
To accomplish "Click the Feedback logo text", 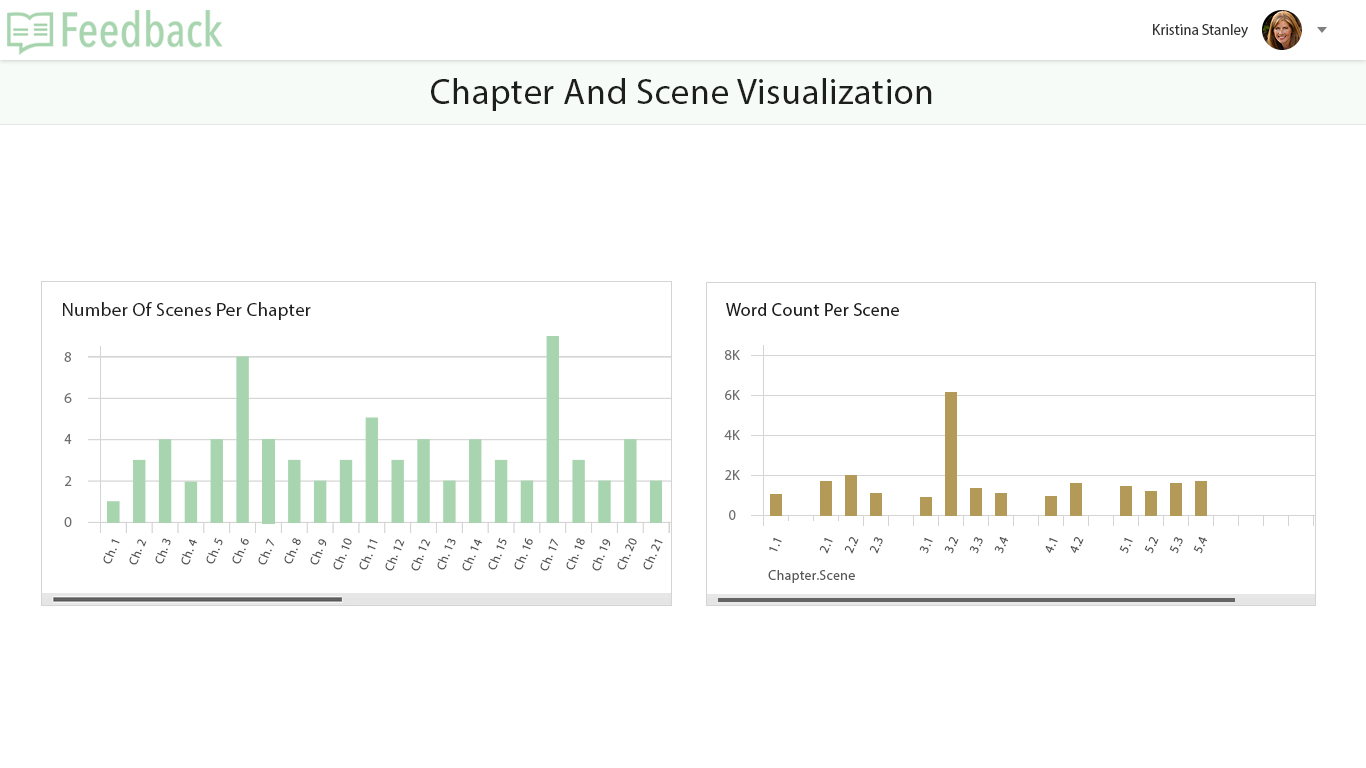I will 141,30.
